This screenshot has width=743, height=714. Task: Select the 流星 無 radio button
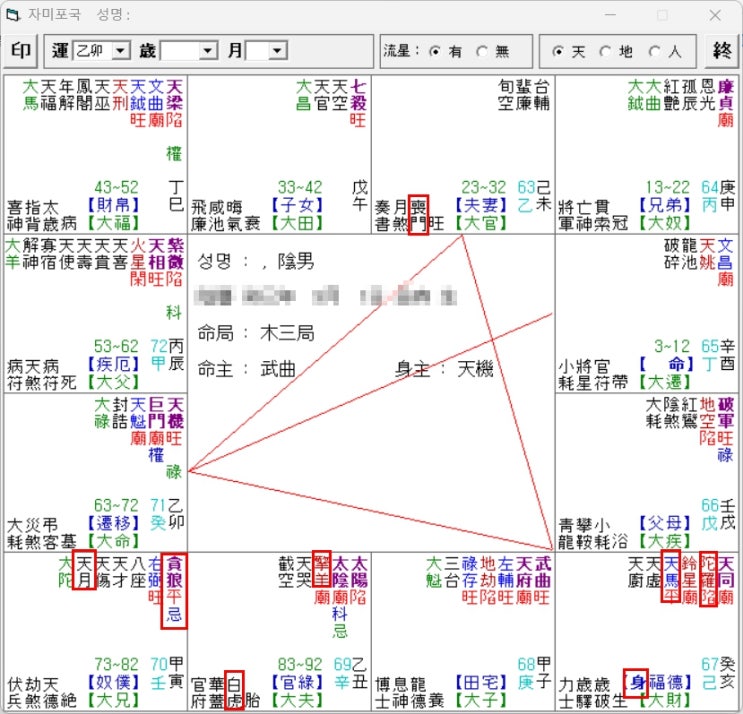482,51
